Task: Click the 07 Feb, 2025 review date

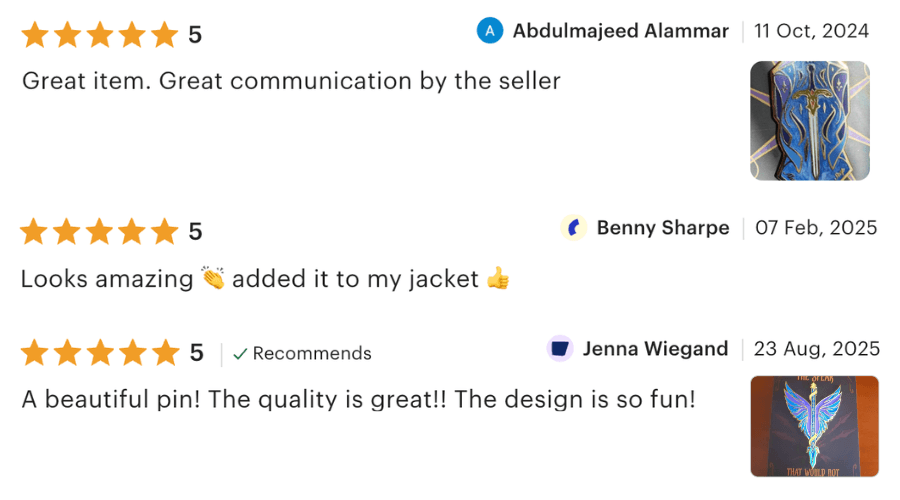Action: 815,228
